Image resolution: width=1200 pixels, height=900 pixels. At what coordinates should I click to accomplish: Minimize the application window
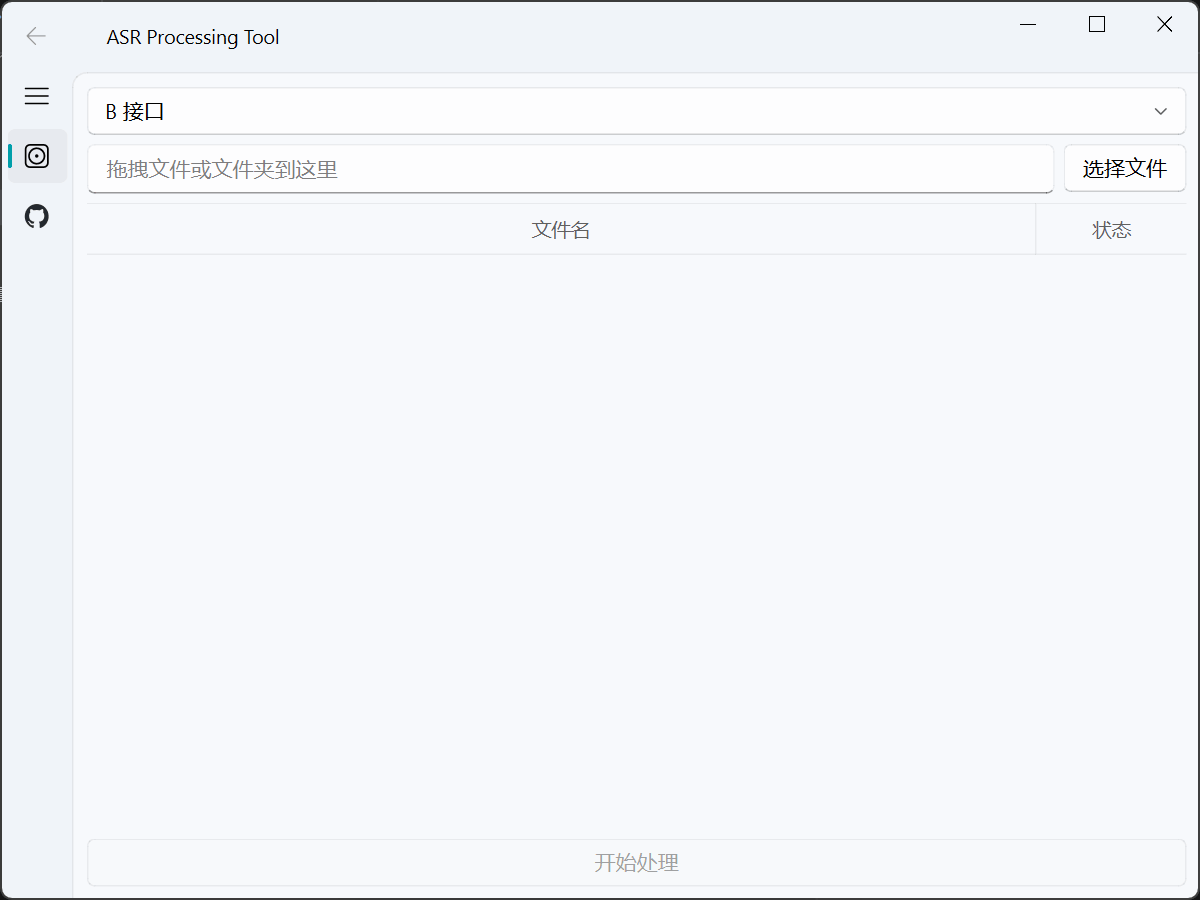[1029, 25]
